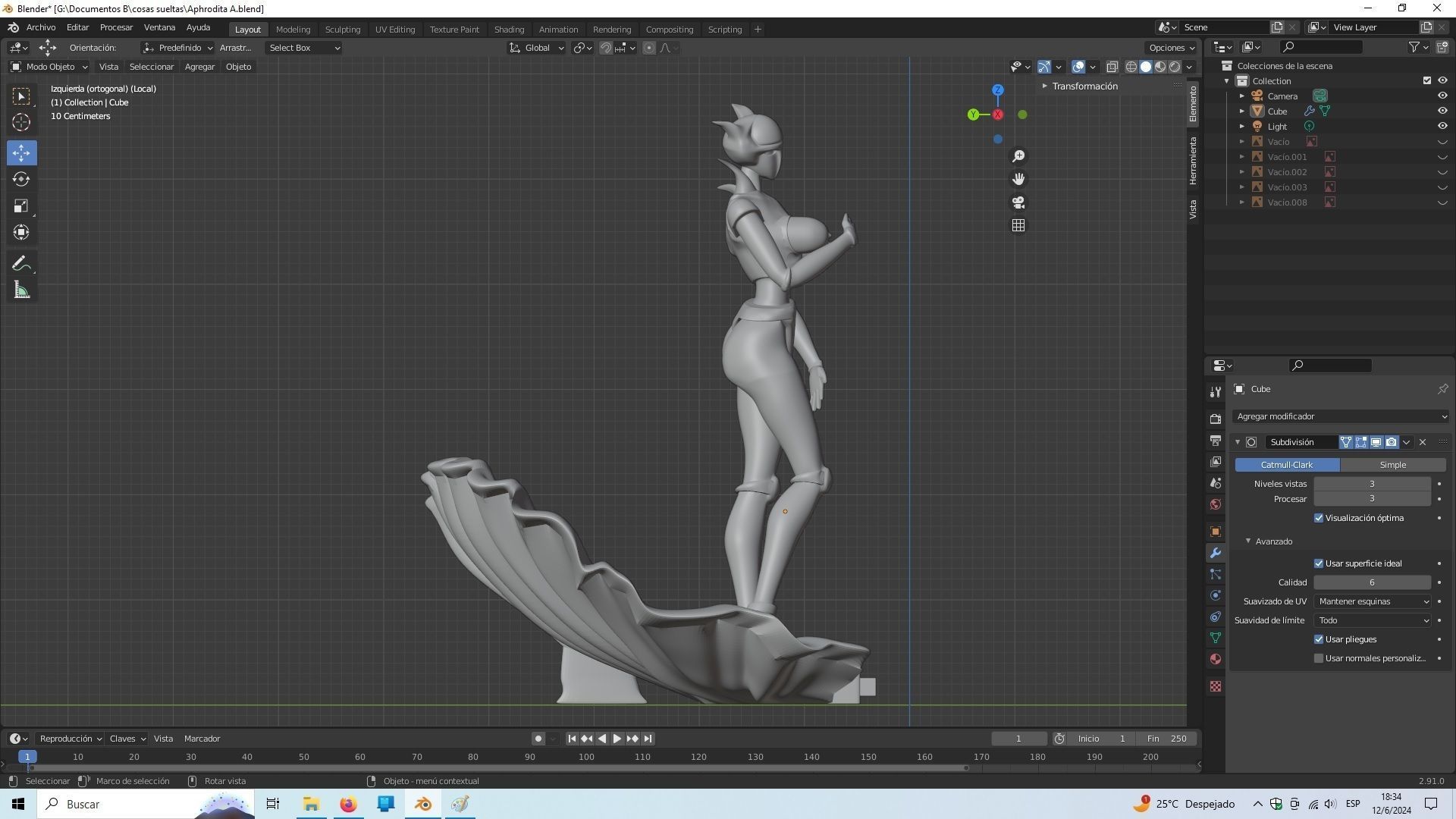Enable Usar normales personalizadas checkbox
The width and height of the screenshot is (1456, 819).
coord(1319,658)
